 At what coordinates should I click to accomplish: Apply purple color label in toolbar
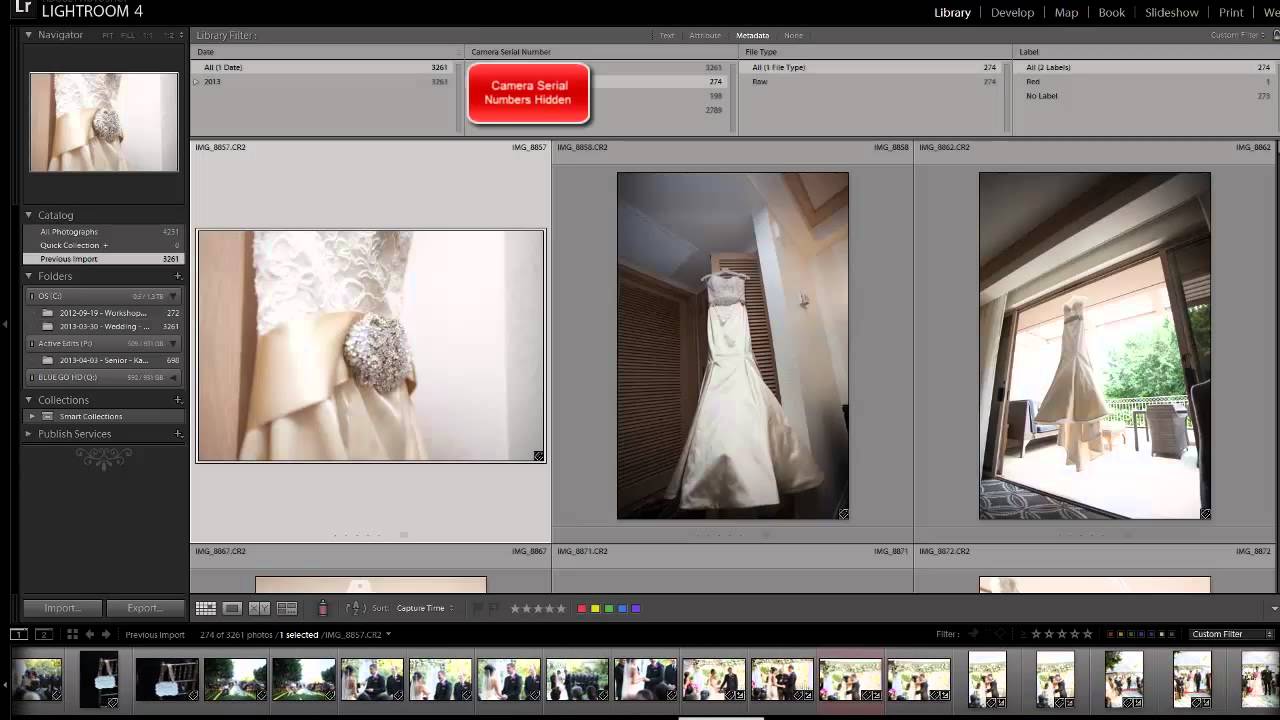[x=636, y=608]
